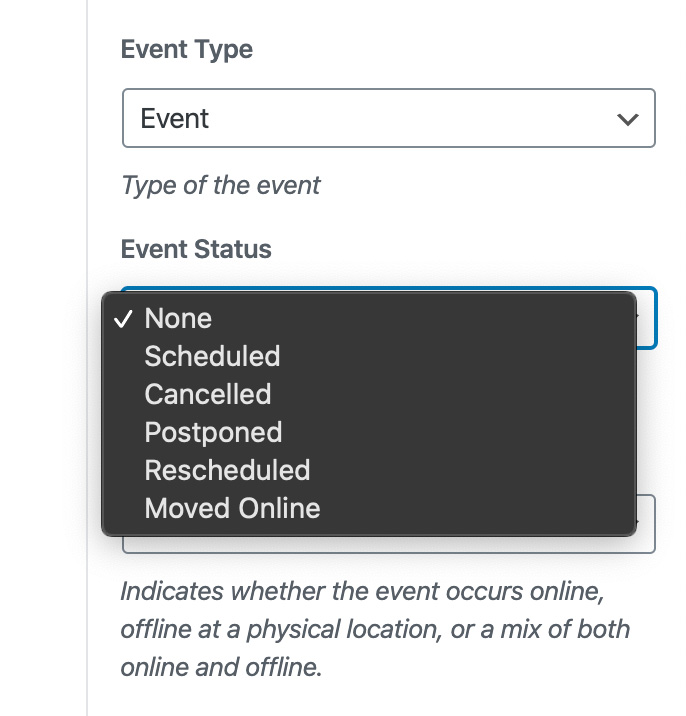Click the Event Status field label
Image resolution: width=686 pixels, height=716 pixels.
[x=195, y=249]
